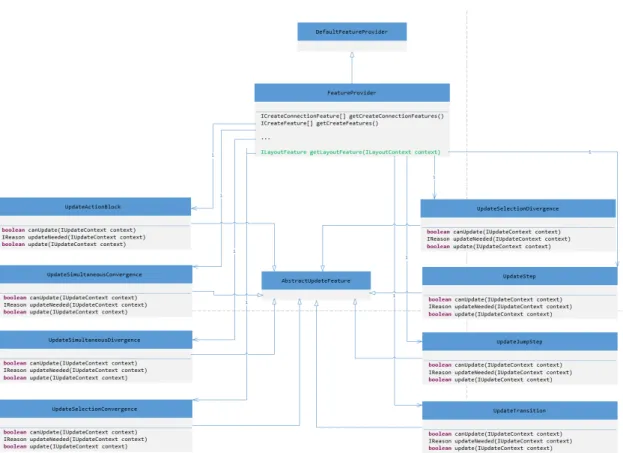Click the getCreateConnectionFeatures() method line

tap(352, 116)
